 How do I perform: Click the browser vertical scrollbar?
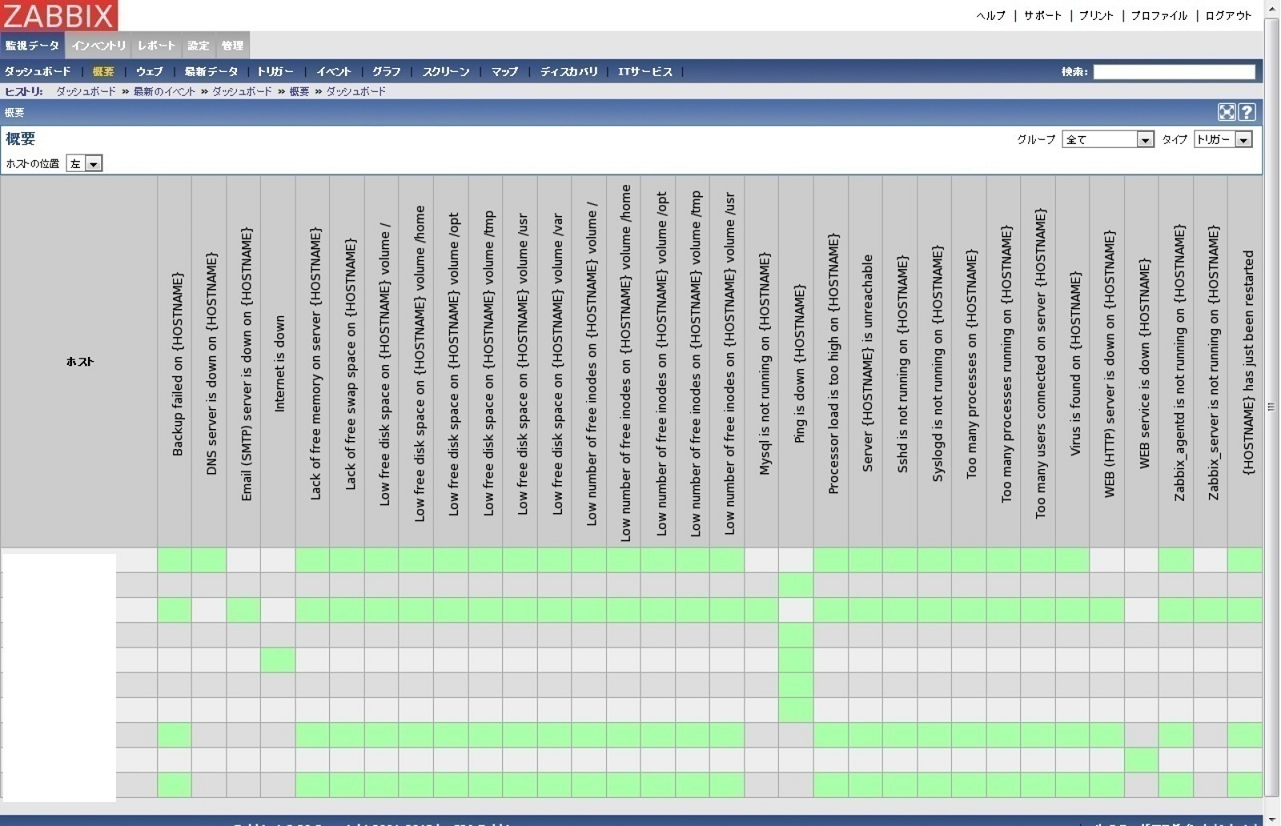1271,407
